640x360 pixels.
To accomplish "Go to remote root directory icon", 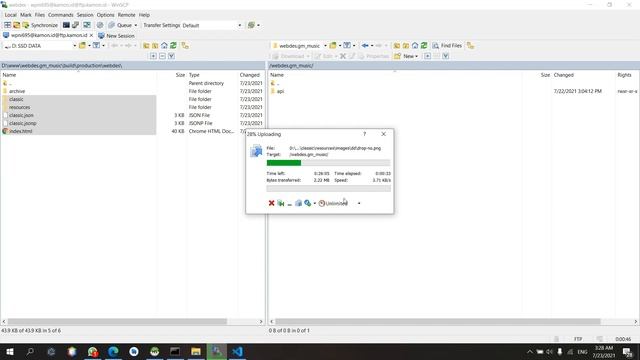I will (x=406, y=46).
